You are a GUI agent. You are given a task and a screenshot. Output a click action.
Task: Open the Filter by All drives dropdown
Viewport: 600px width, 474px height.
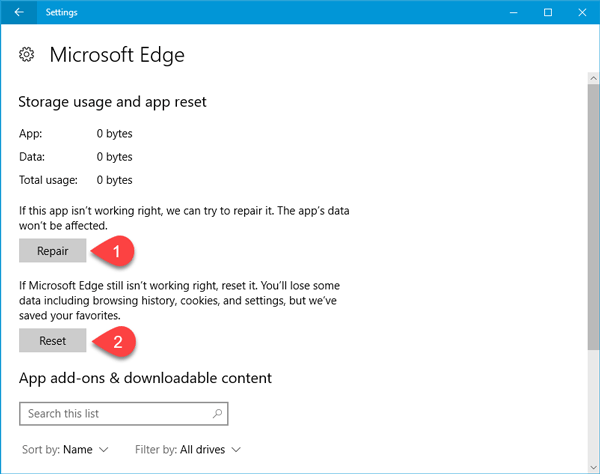[188, 450]
